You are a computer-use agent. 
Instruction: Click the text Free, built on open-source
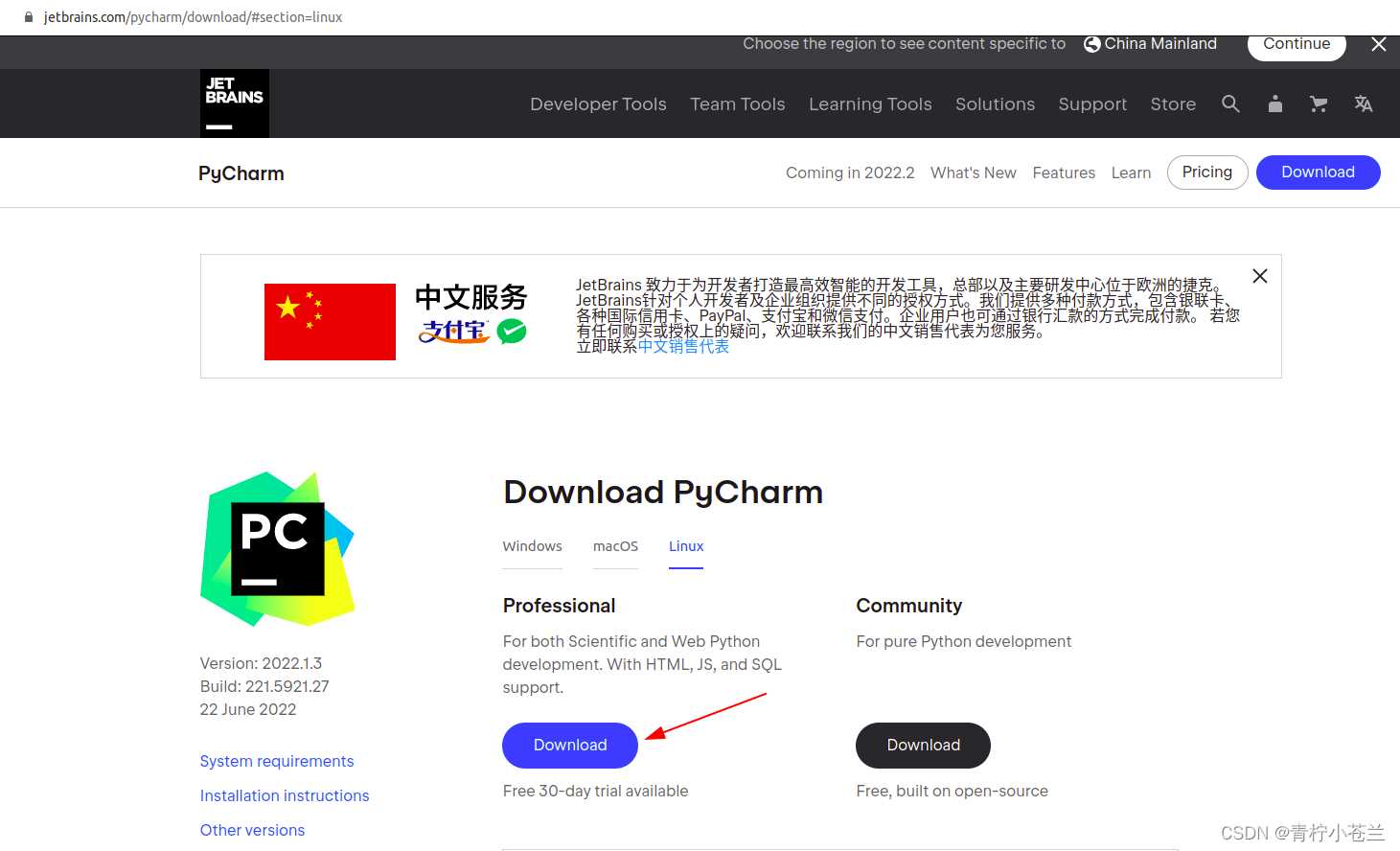point(952,791)
